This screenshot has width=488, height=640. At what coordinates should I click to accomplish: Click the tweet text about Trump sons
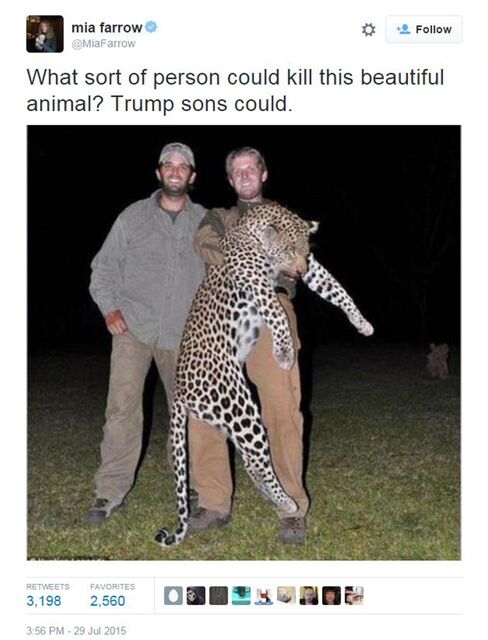click(235, 91)
